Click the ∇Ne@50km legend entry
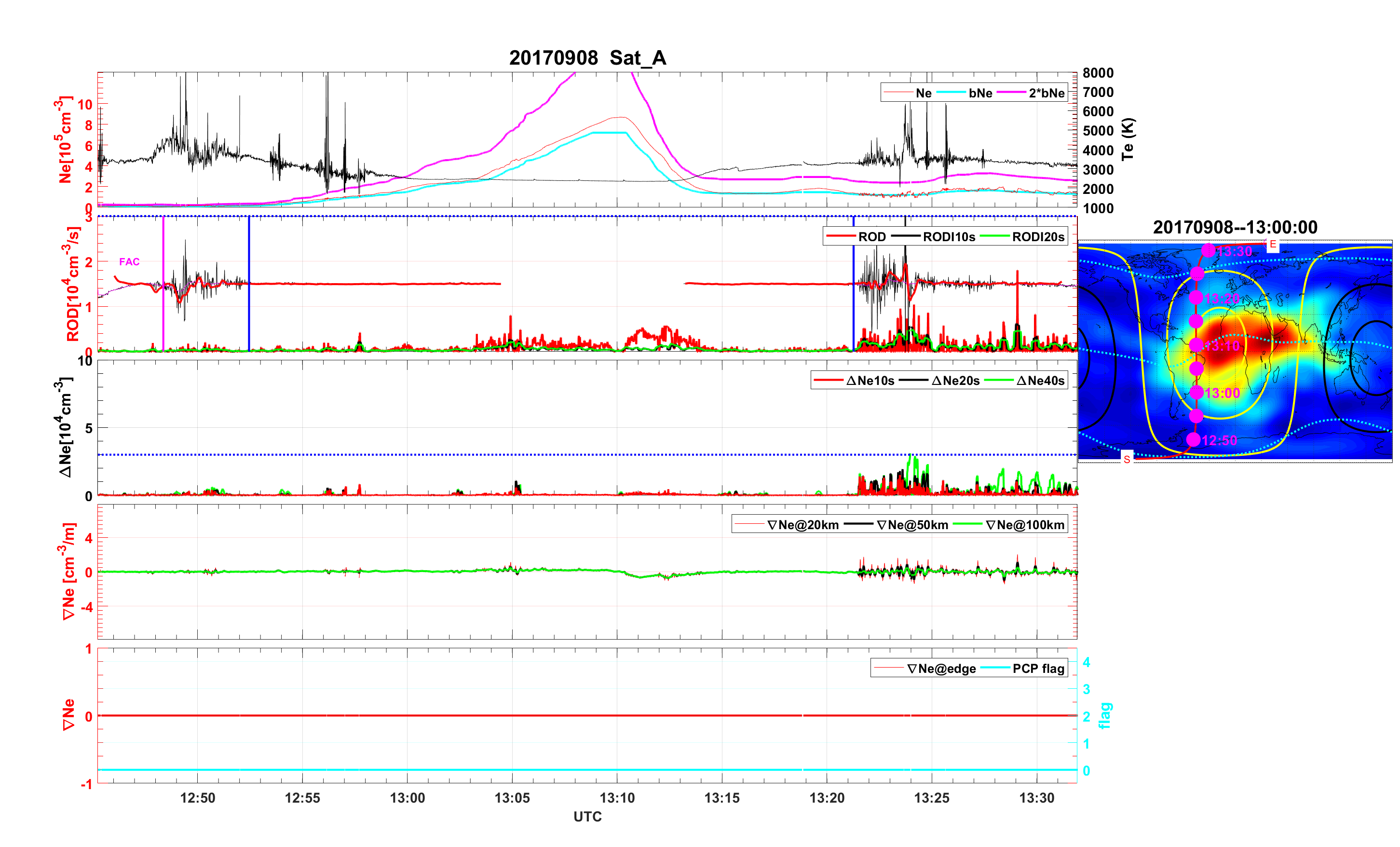Screen dimensions: 1400x847 (x=912, y=525)
